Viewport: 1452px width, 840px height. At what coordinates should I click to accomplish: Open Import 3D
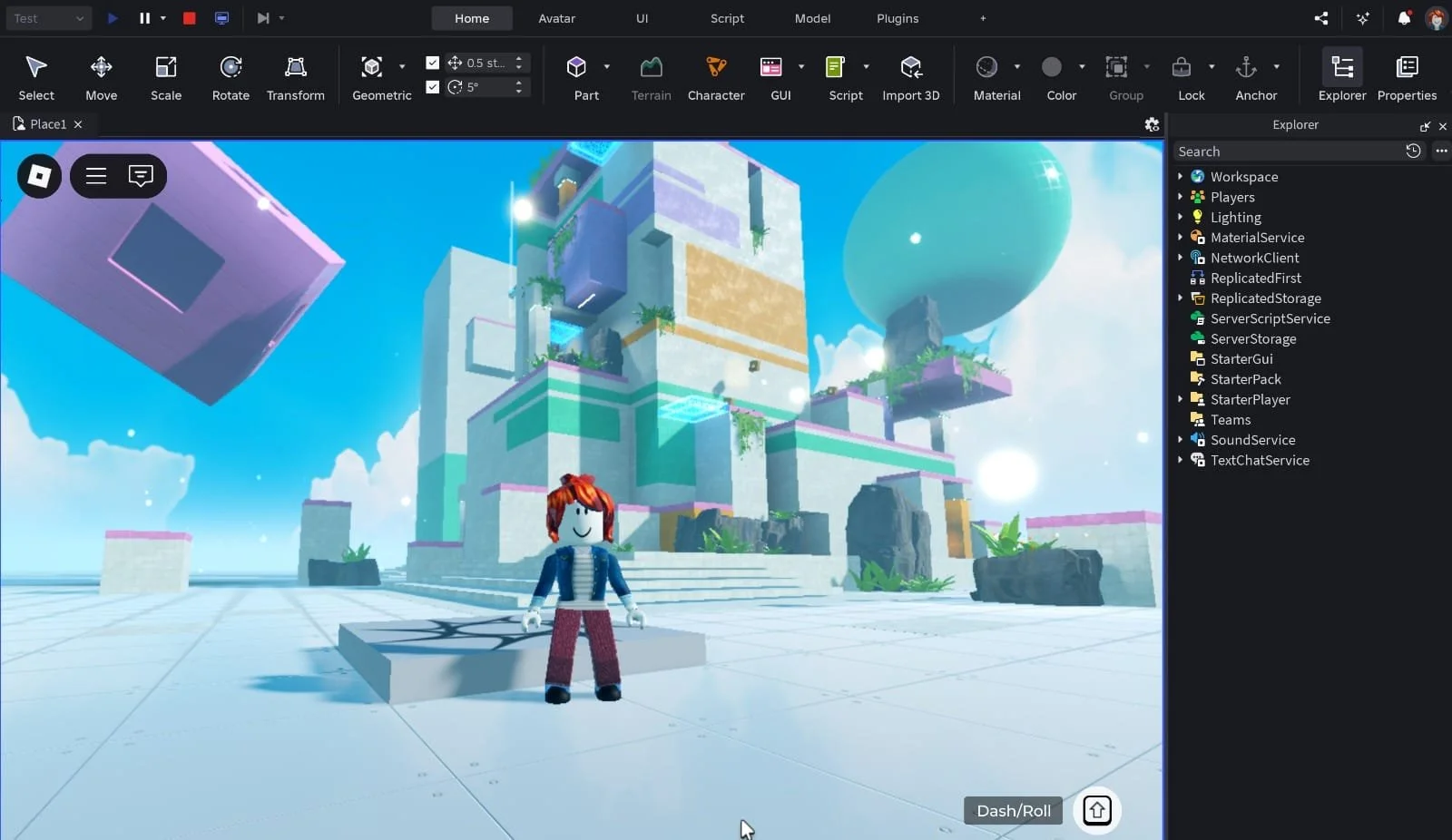[x=911, y=78]
